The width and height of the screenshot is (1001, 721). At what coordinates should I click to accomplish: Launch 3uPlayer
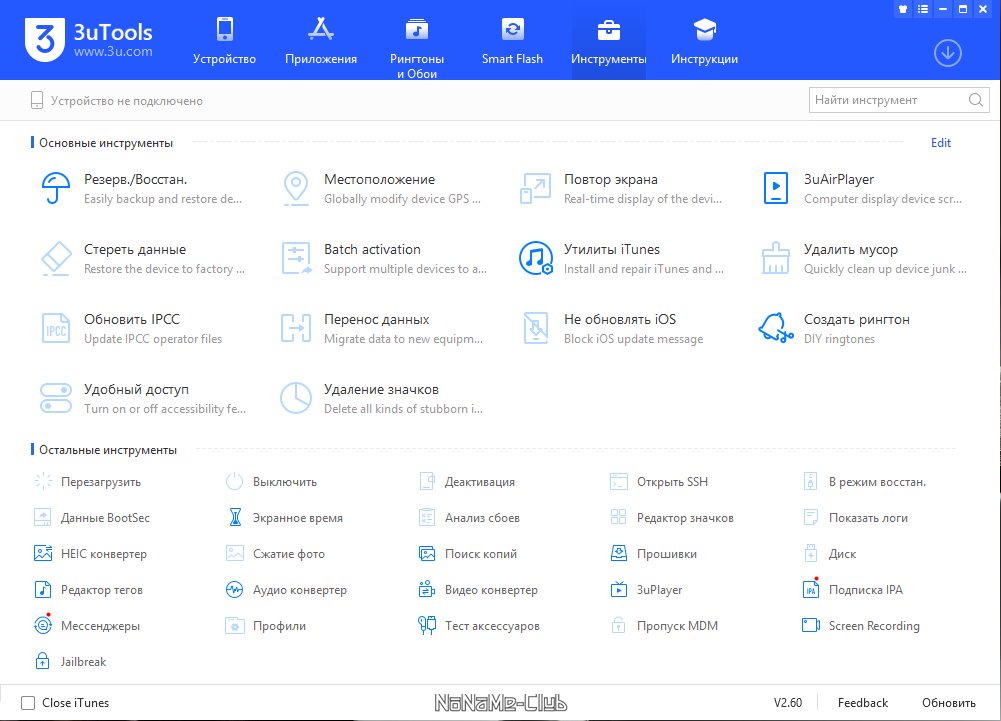click(x=647, y=589)
